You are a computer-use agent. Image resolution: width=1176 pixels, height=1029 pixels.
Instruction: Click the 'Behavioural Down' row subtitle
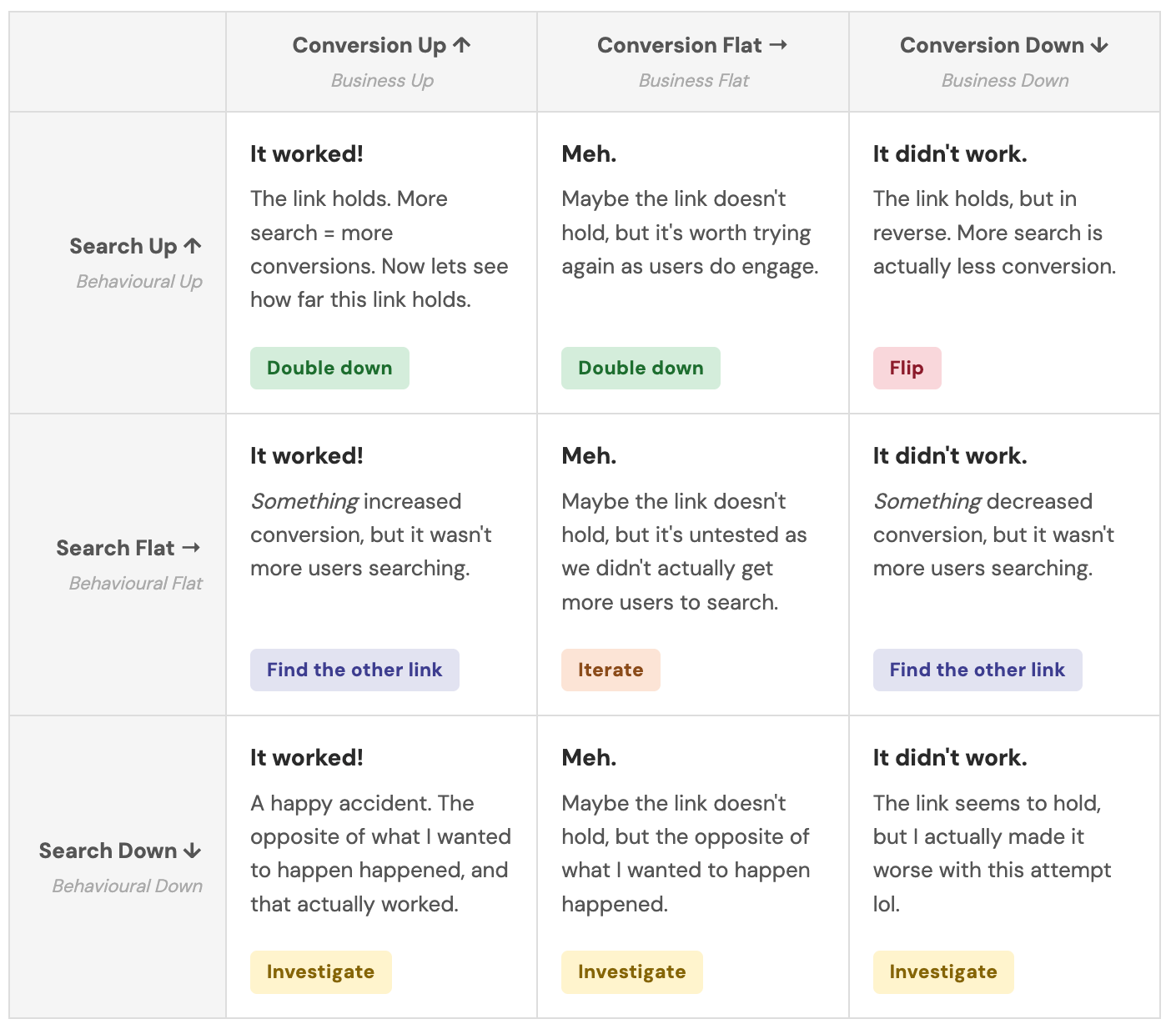pos(127,886)
